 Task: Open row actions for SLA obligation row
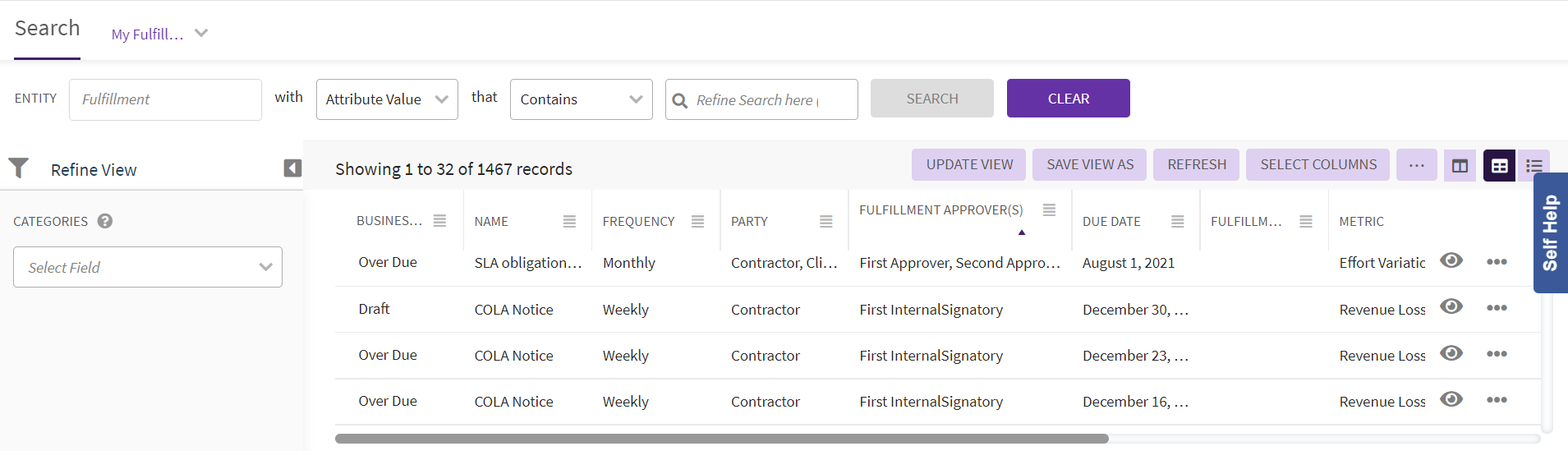[1497, 262]
